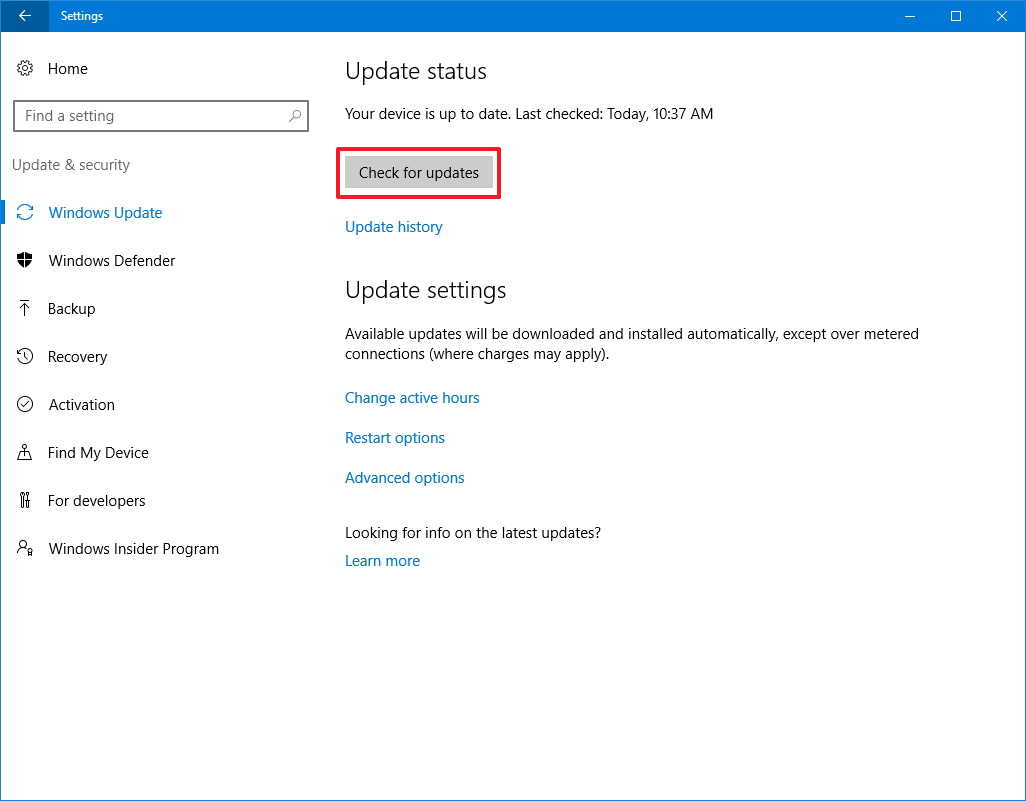Open Advanced options link
Image resolution: width=1026 pixels, height=801 pixels.
404,478
